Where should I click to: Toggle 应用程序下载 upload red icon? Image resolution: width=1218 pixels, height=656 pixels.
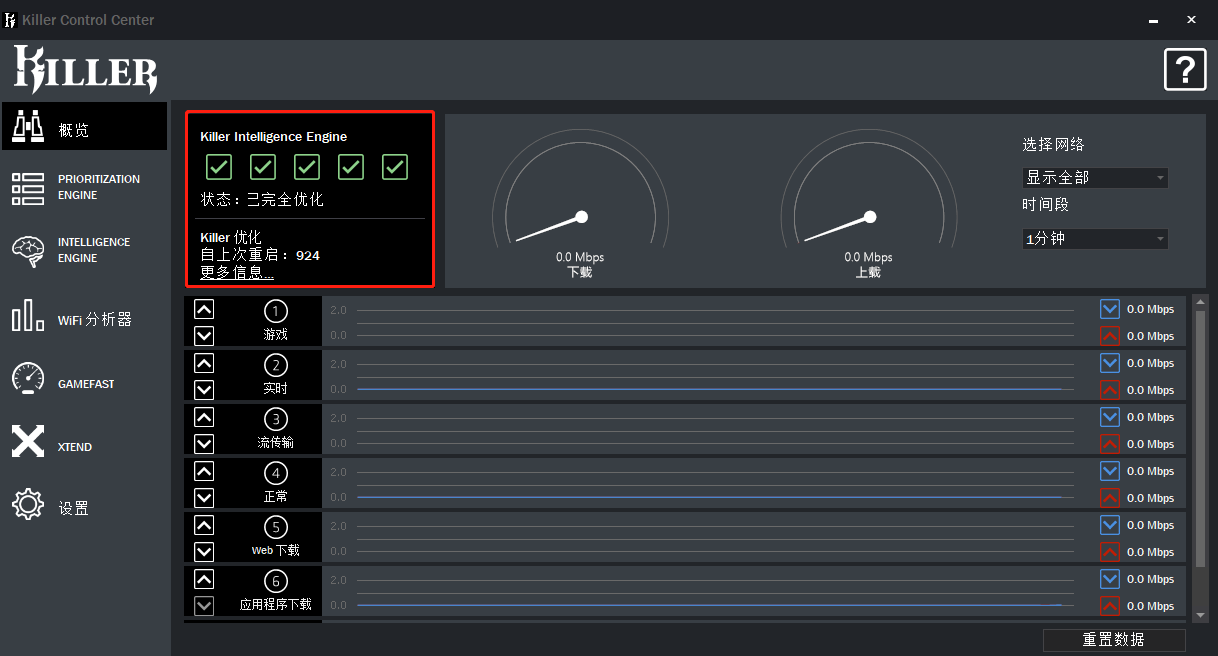click(1110, 606)
